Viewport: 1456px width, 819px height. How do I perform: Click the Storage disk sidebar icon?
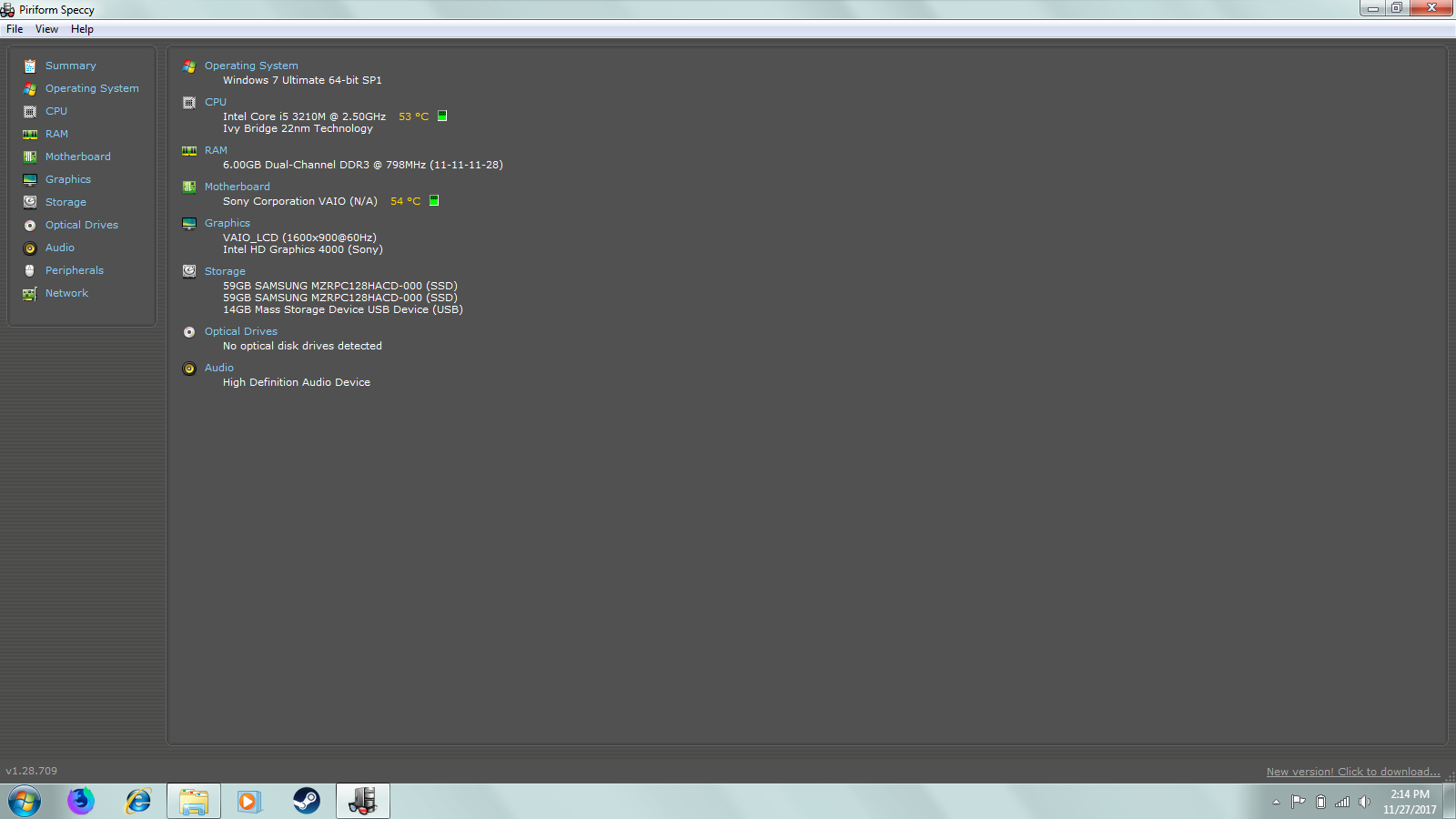[30, 202]
